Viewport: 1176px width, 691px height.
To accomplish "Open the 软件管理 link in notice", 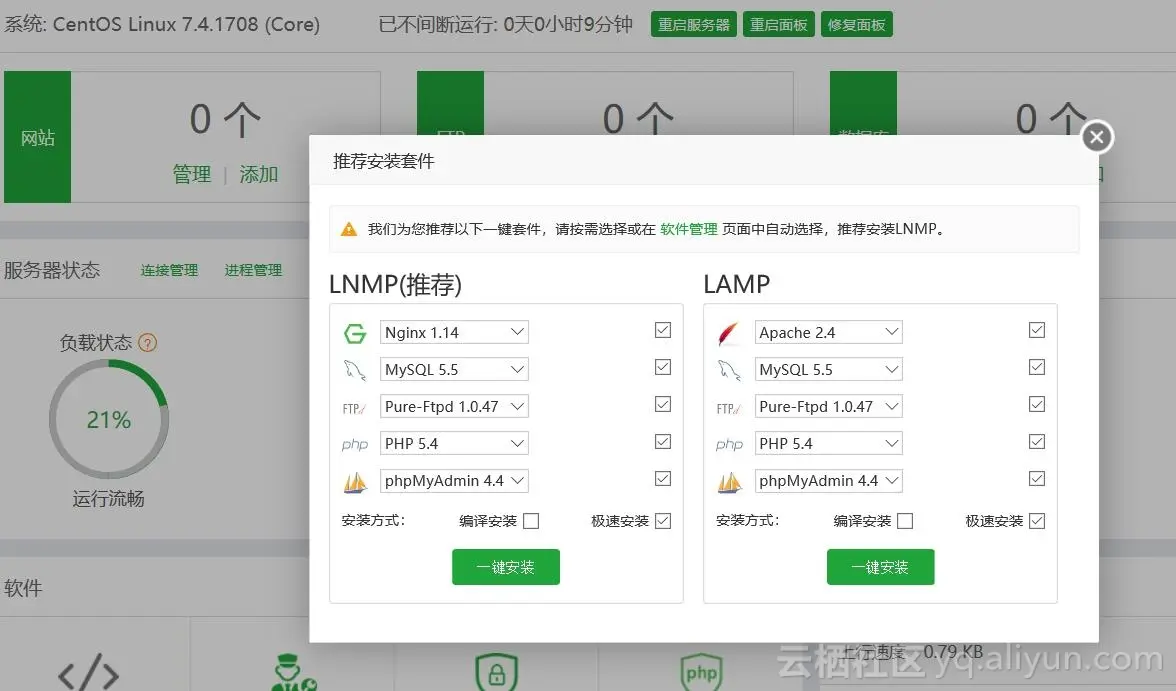I will pyautogui.click(x=688, y=229).
